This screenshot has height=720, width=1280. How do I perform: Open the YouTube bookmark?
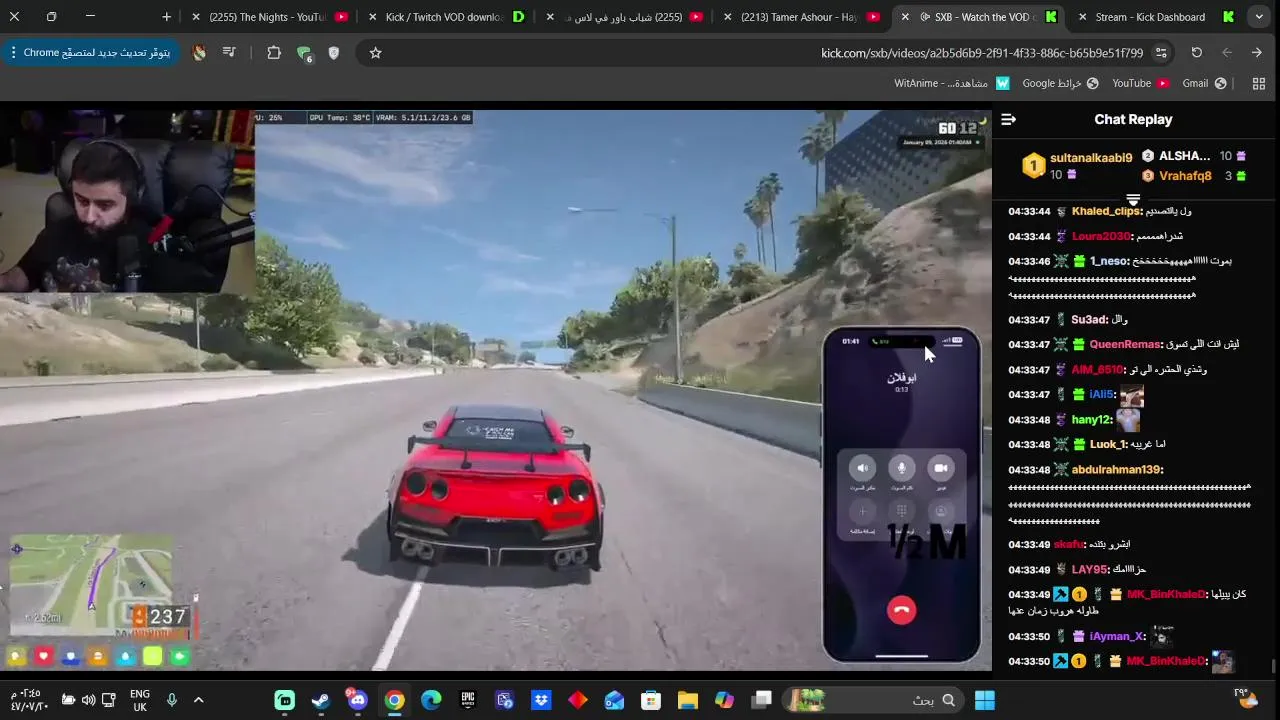tap(1140, 84)
